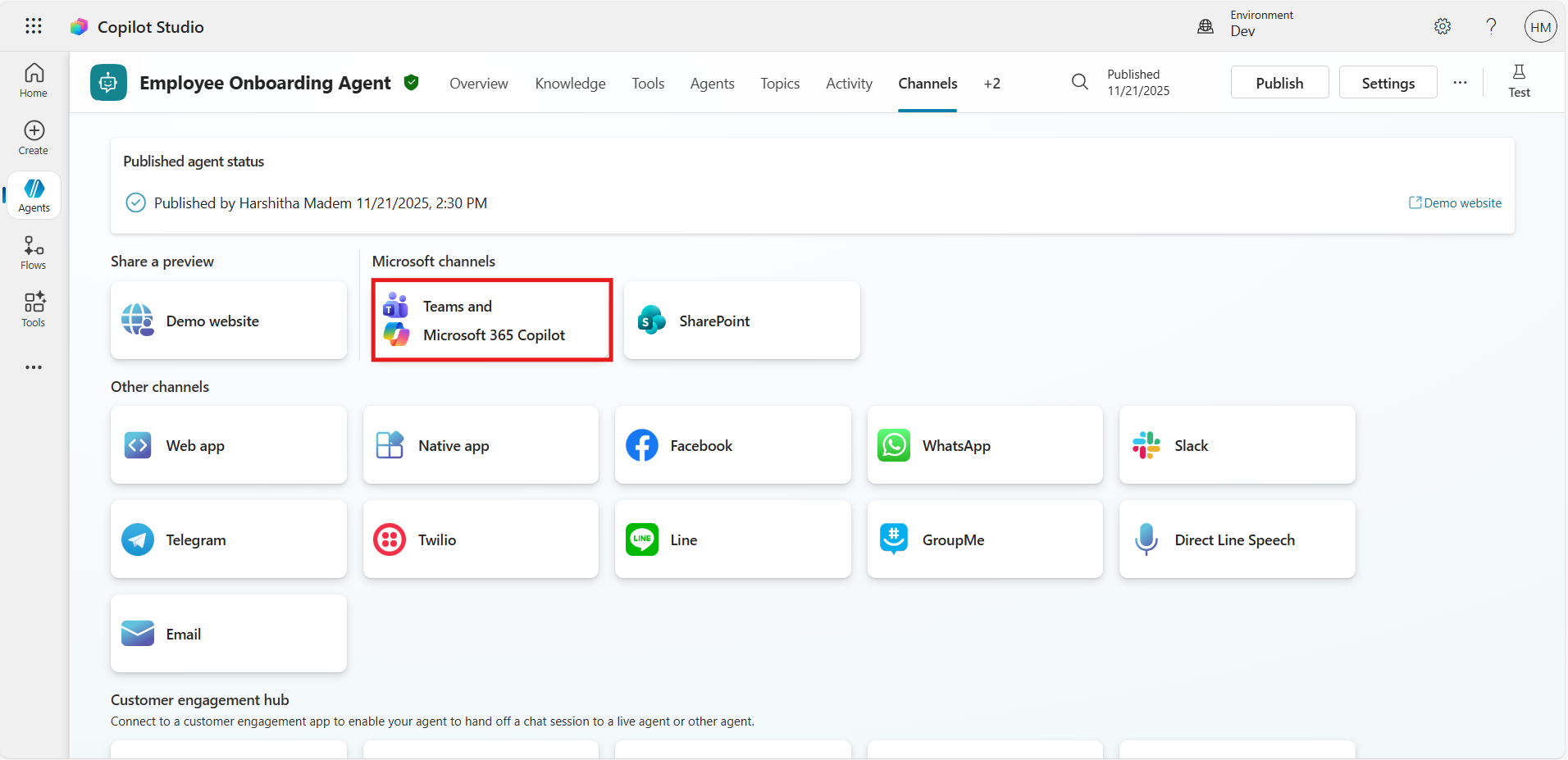
Task: Click the Home icon in sidebar
Action: pos(34,80)
